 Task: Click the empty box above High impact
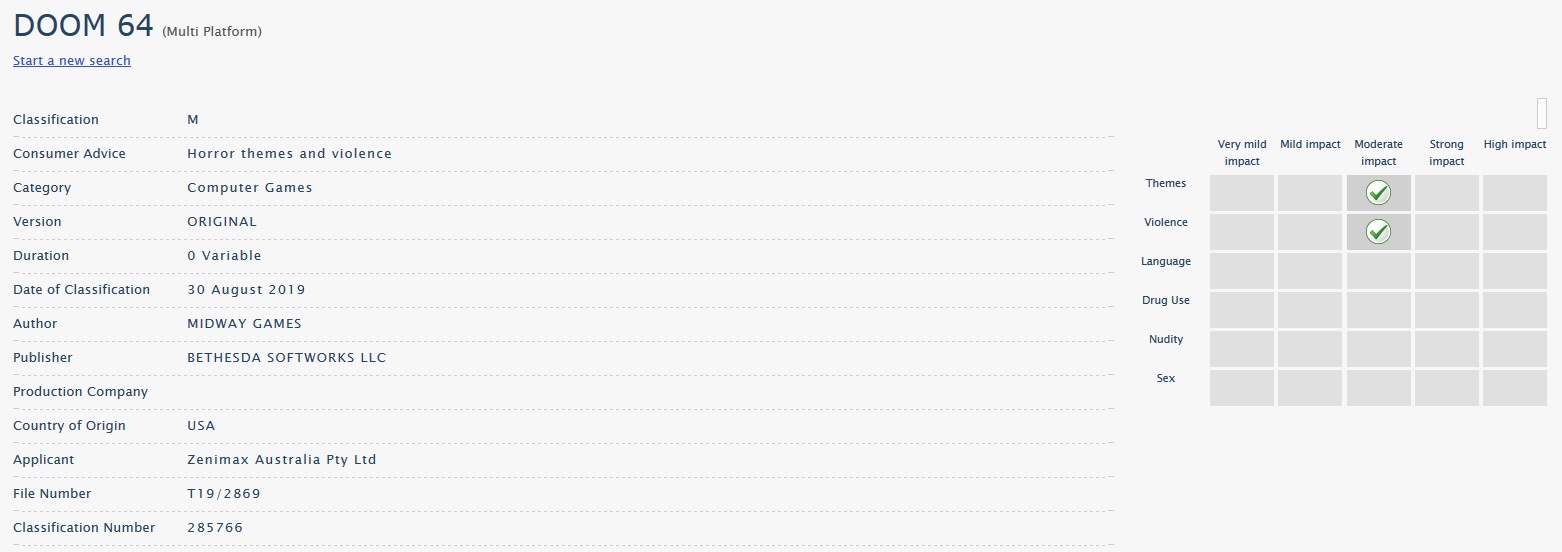coord(1542,113)
